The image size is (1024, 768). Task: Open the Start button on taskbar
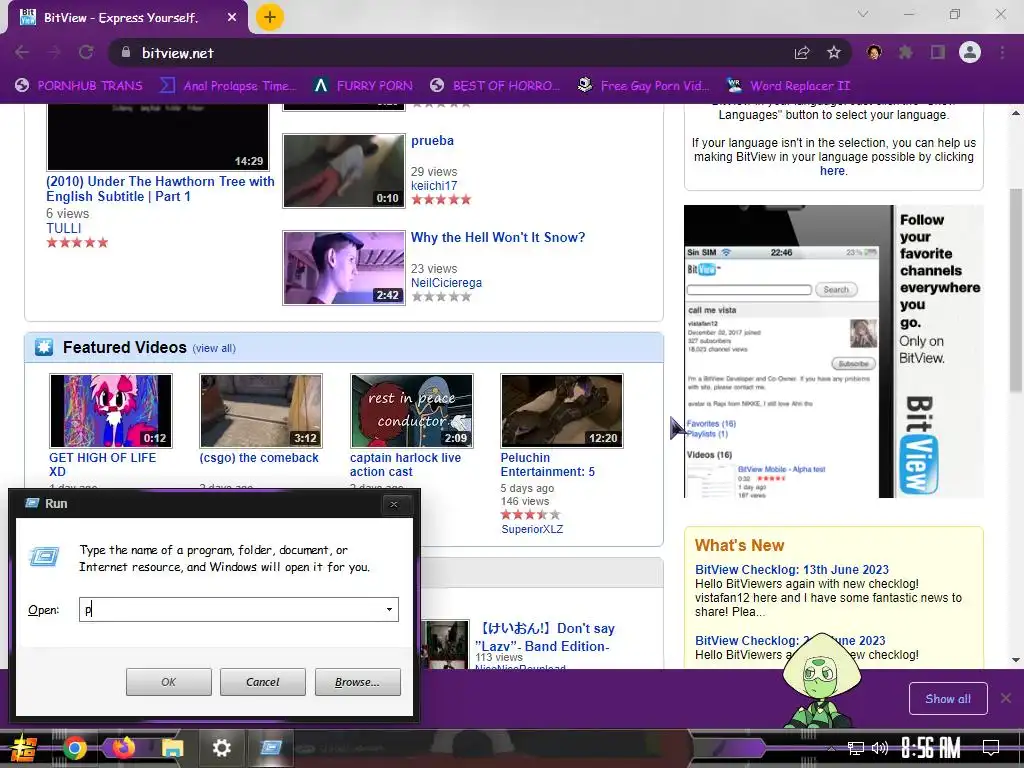[x=24, y=748]
